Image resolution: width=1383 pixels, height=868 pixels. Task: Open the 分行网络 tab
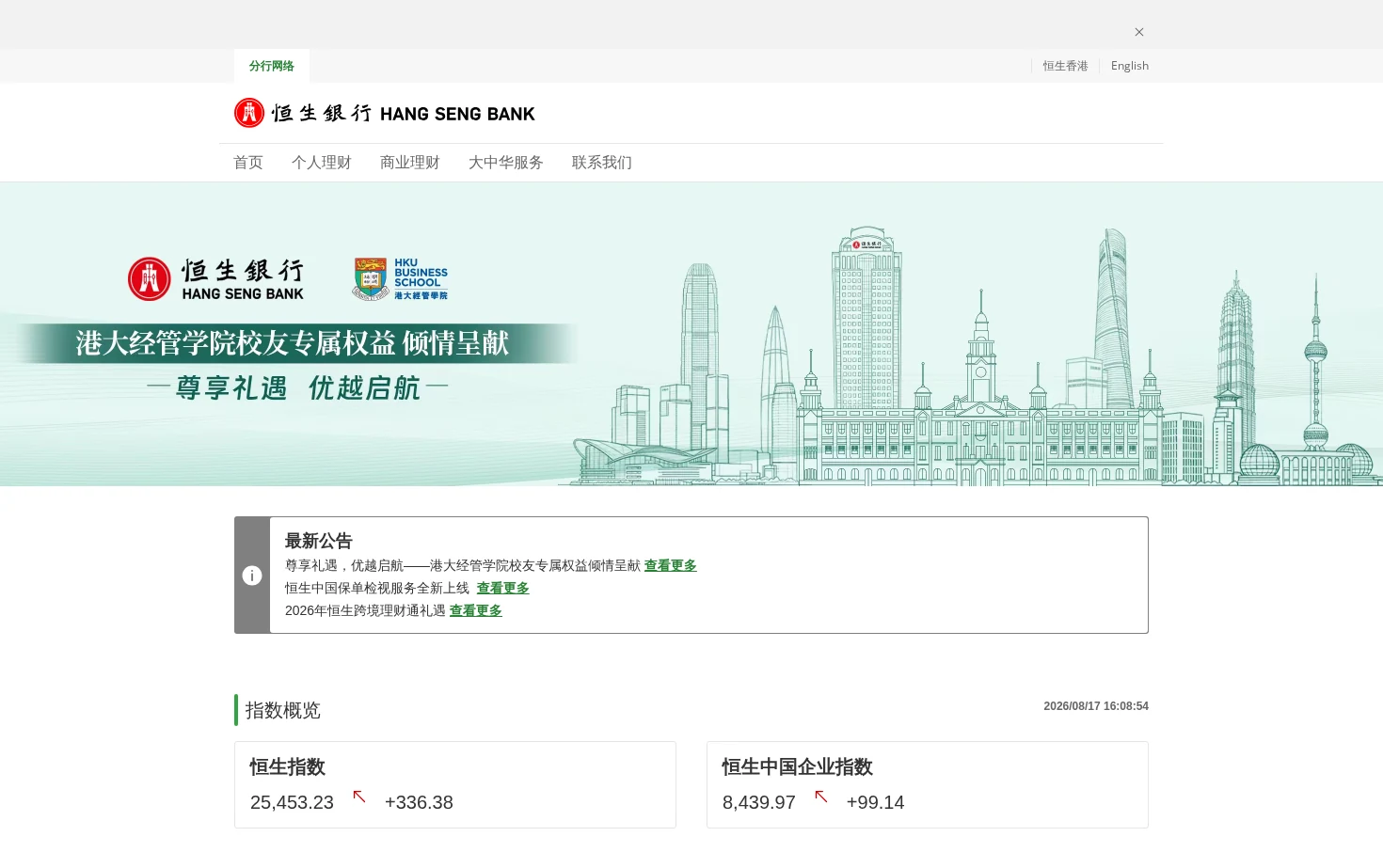click(272, 66)
